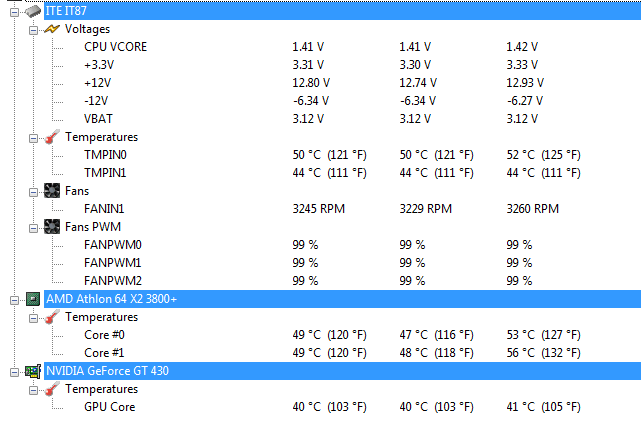Click the AMD Athlon Temperatures thermometer icon
641x430 pixels.
52,317
